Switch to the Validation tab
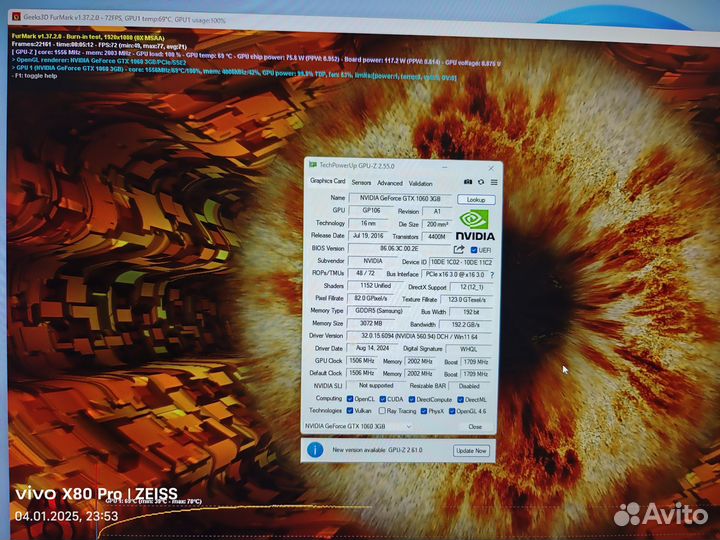This screenshot has height=540, width=720. tap(420, 183)
